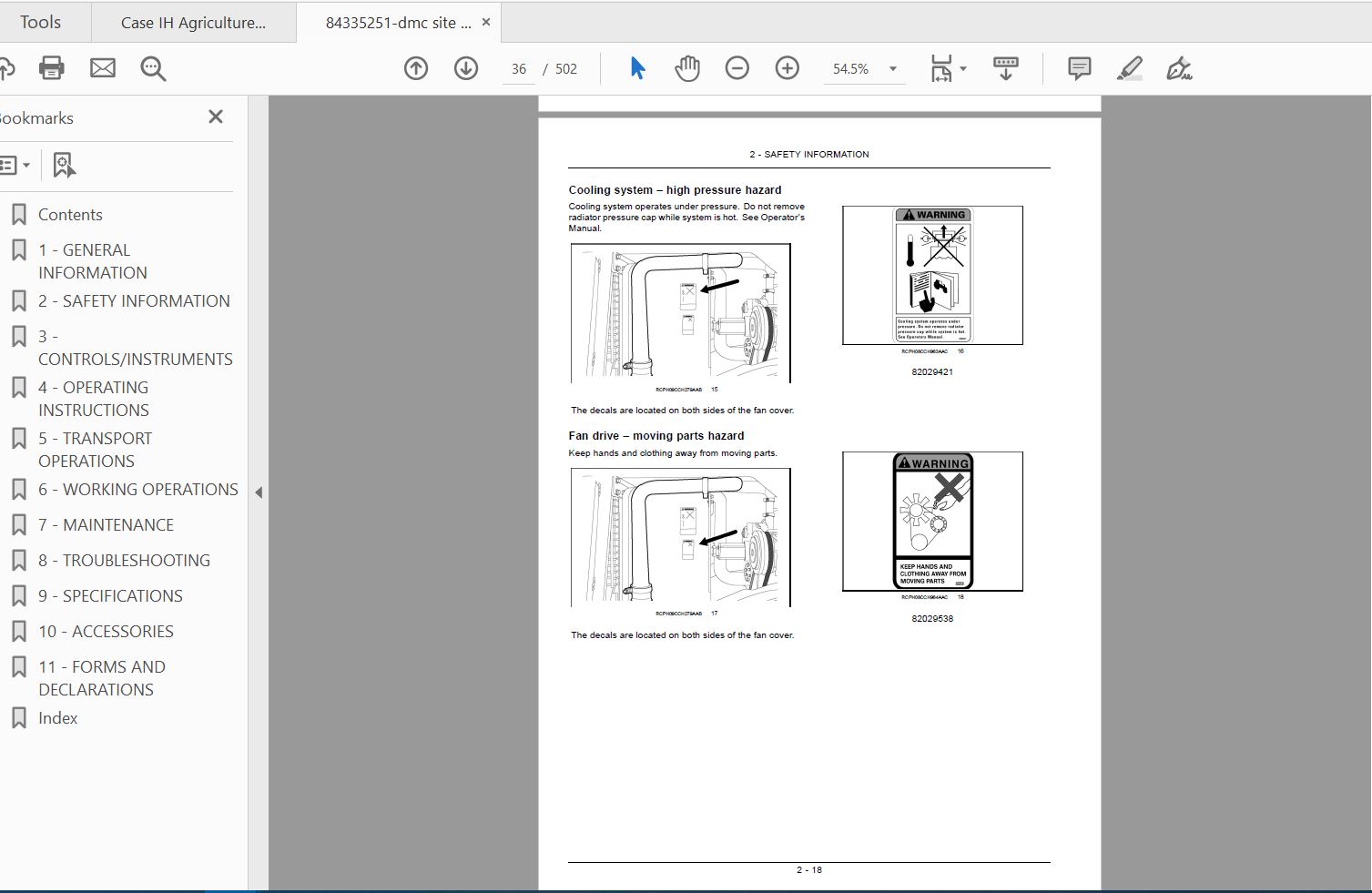
Task: Close the 84335251-dmc site tab
Action: click(x=486, y=22)
